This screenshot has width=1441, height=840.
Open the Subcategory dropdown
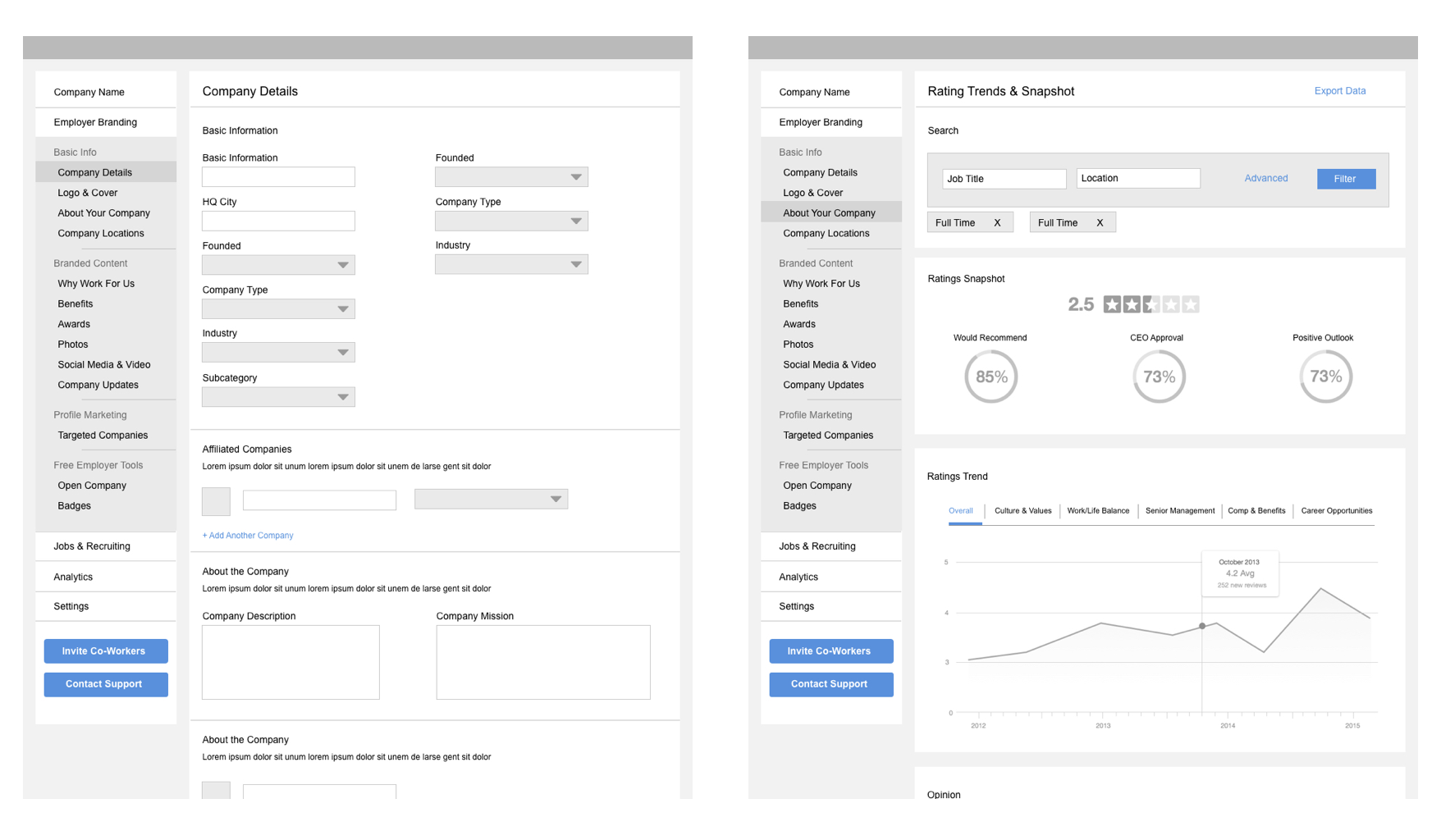click(278, 397)
